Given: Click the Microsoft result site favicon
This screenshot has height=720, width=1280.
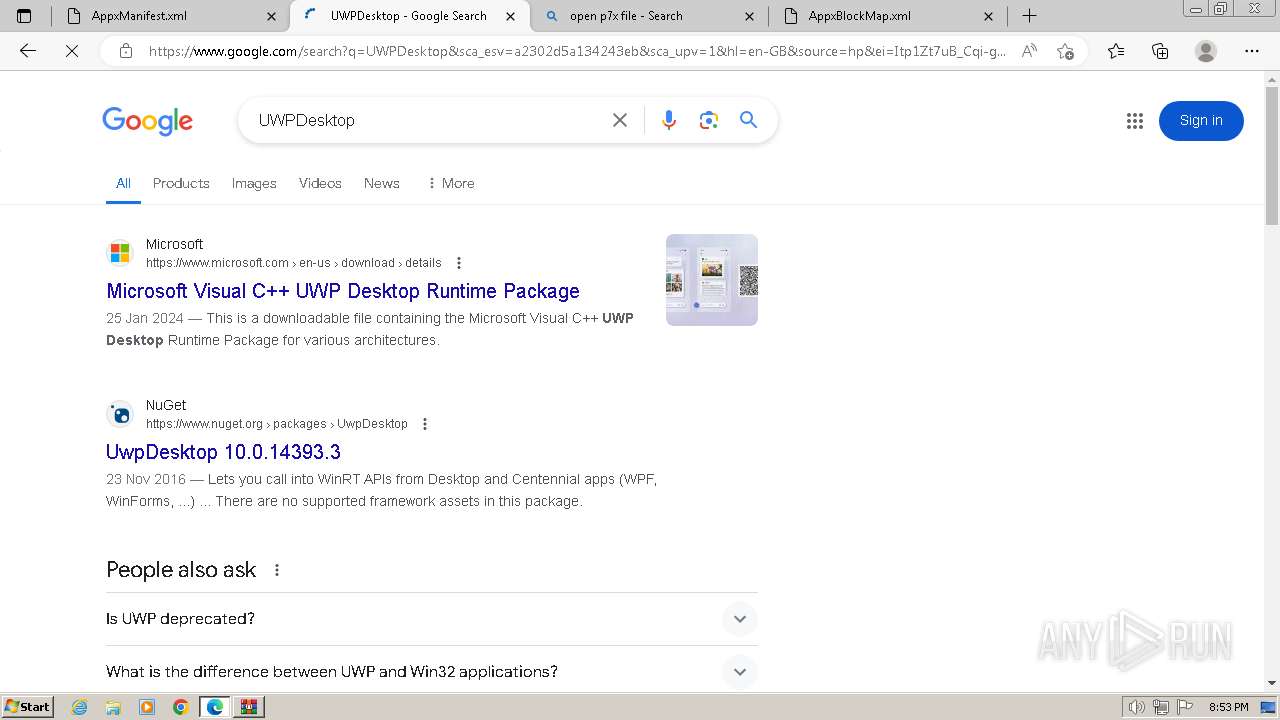Looking at the screenshot, I should pyautogui.click(x=120, y=253).
